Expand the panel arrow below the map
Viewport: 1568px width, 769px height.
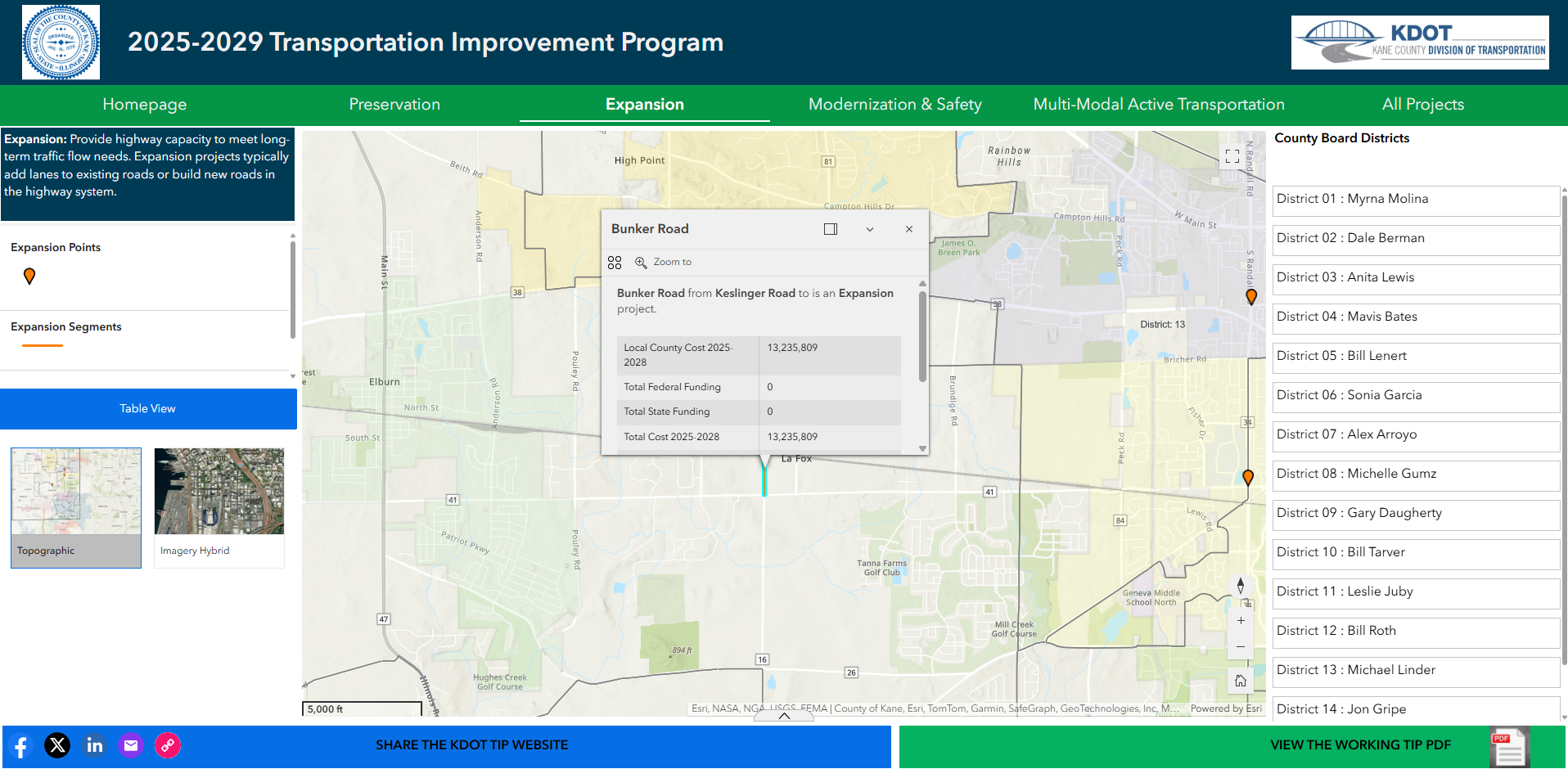(784, 716)
